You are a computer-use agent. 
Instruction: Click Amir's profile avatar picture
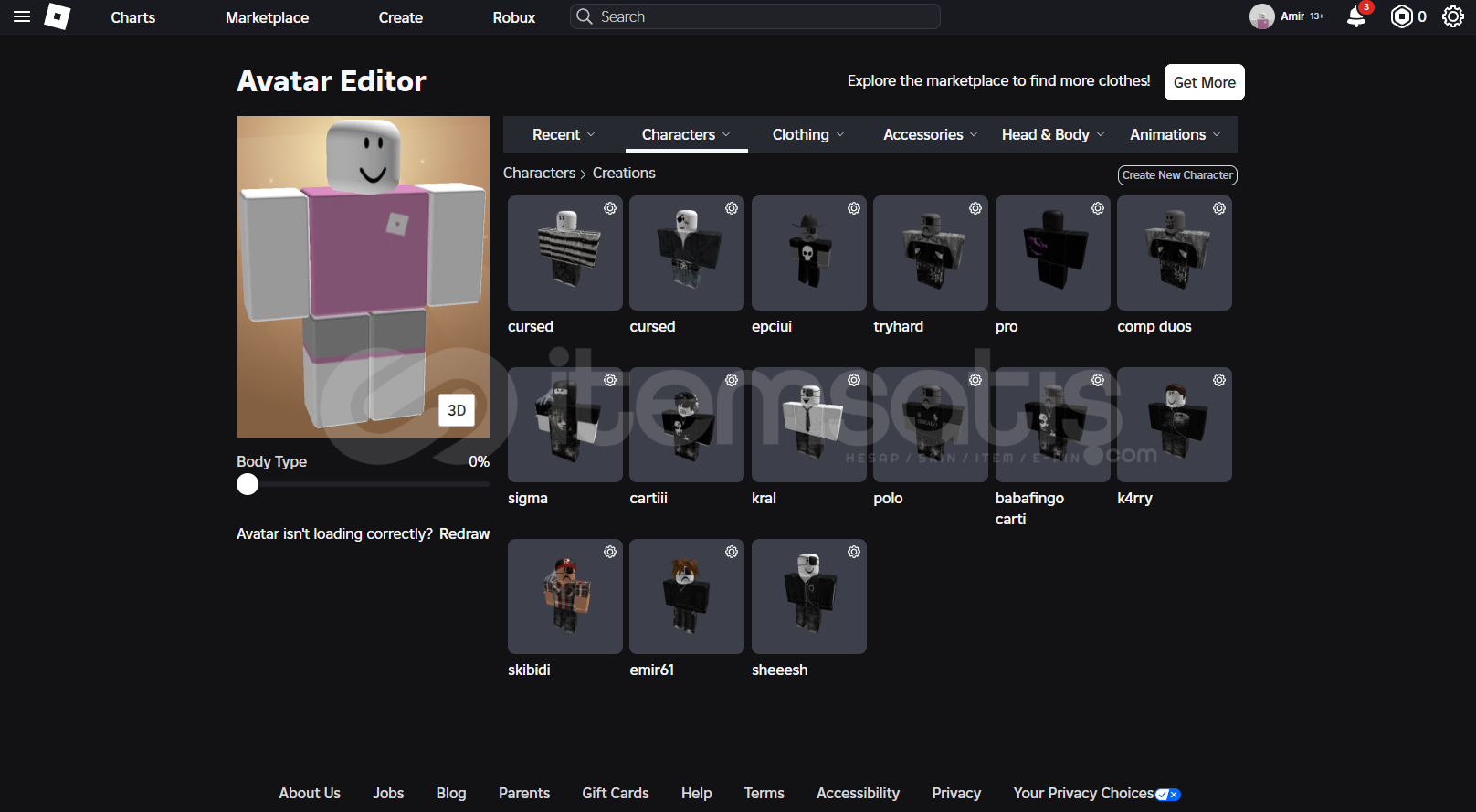point(1262,16)
